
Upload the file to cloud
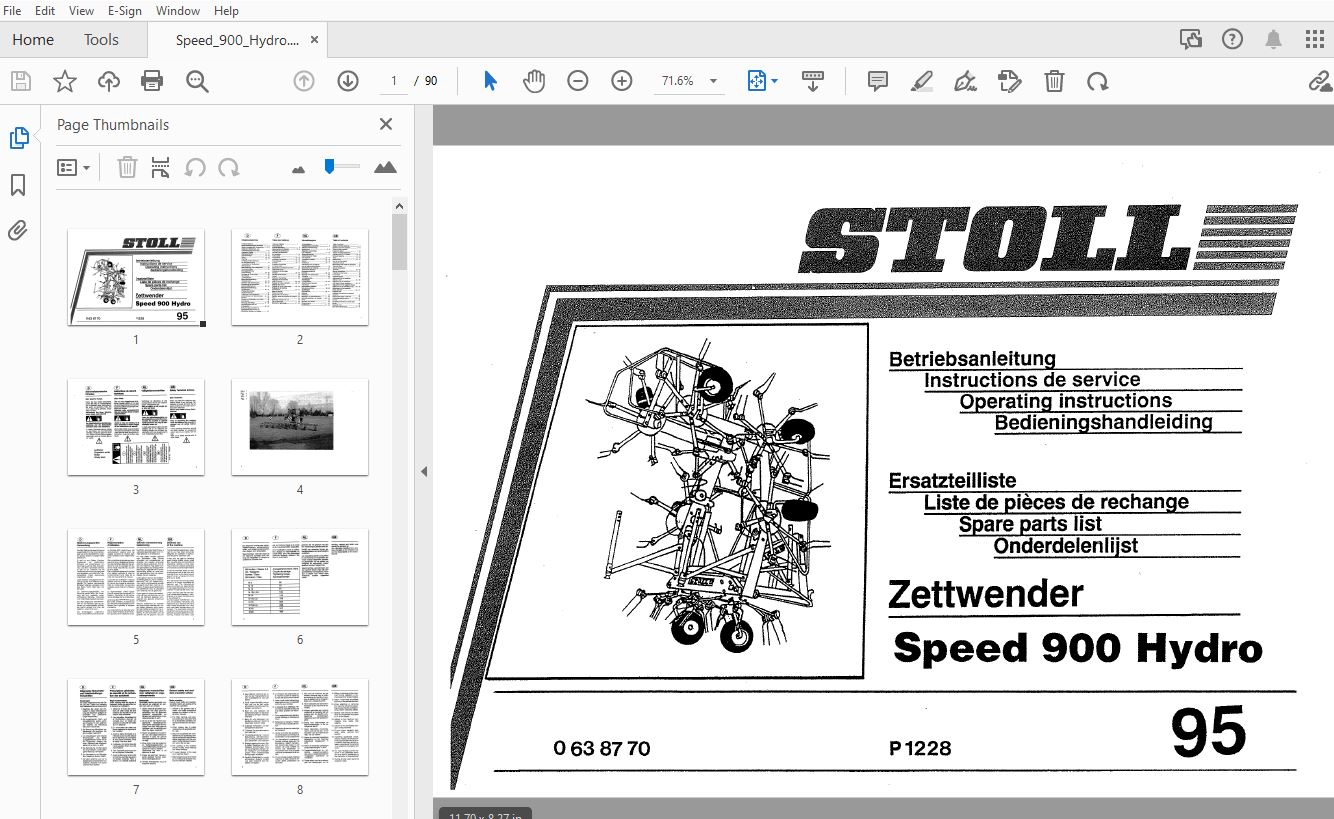[108, 81]
